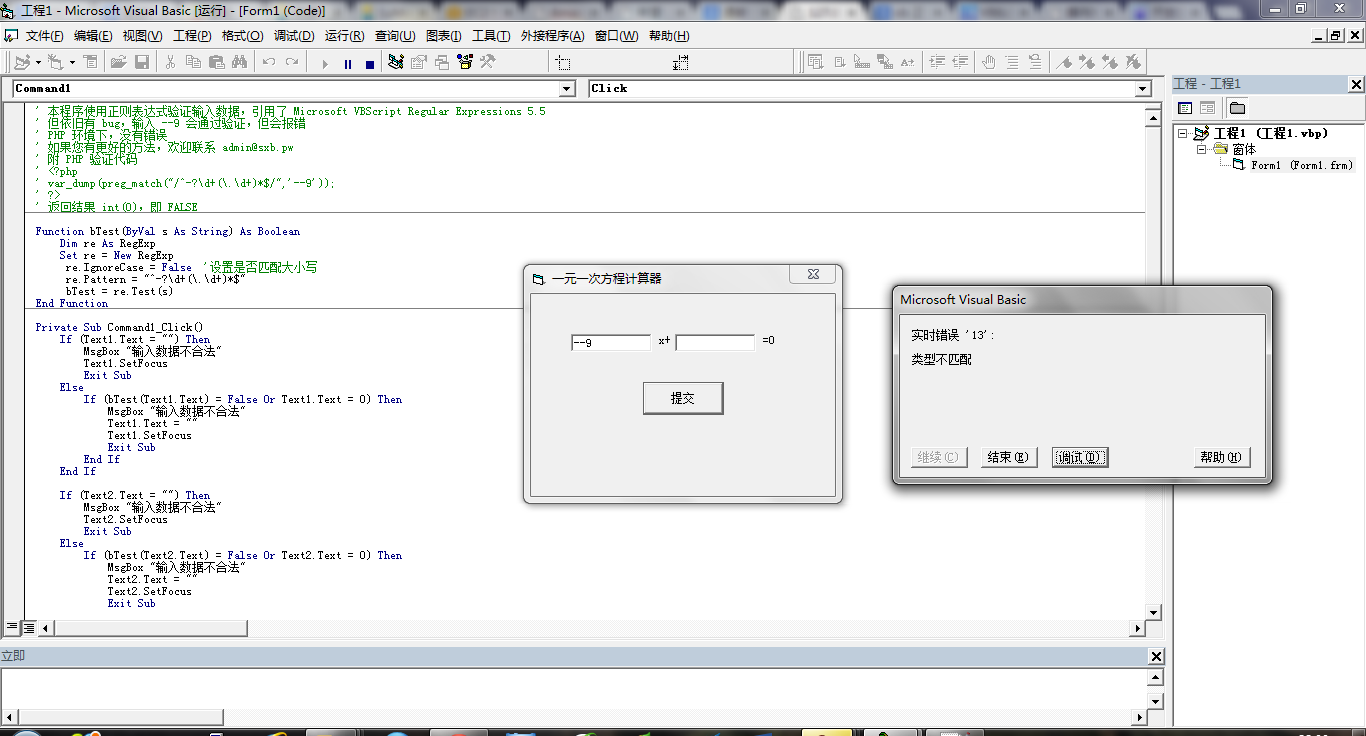This screenshot has width=1366, height=736.
Task: Open the 调试(D) menu
Action: [x=294, y=36]
